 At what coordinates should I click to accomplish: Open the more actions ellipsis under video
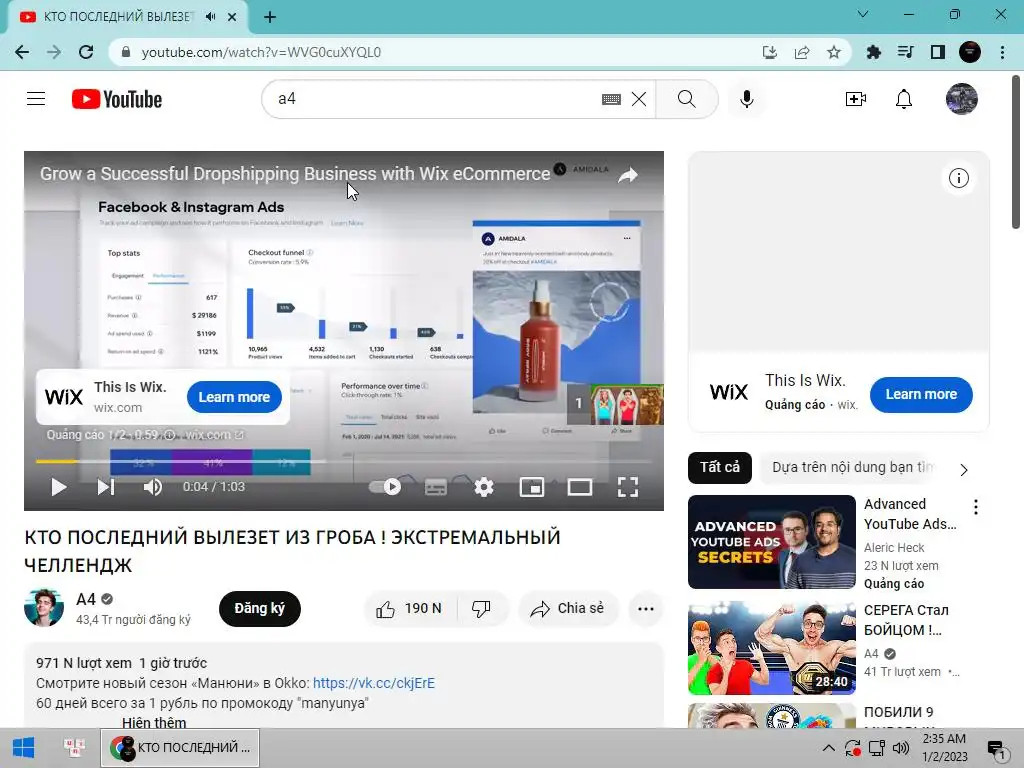[x=646, y=609]
